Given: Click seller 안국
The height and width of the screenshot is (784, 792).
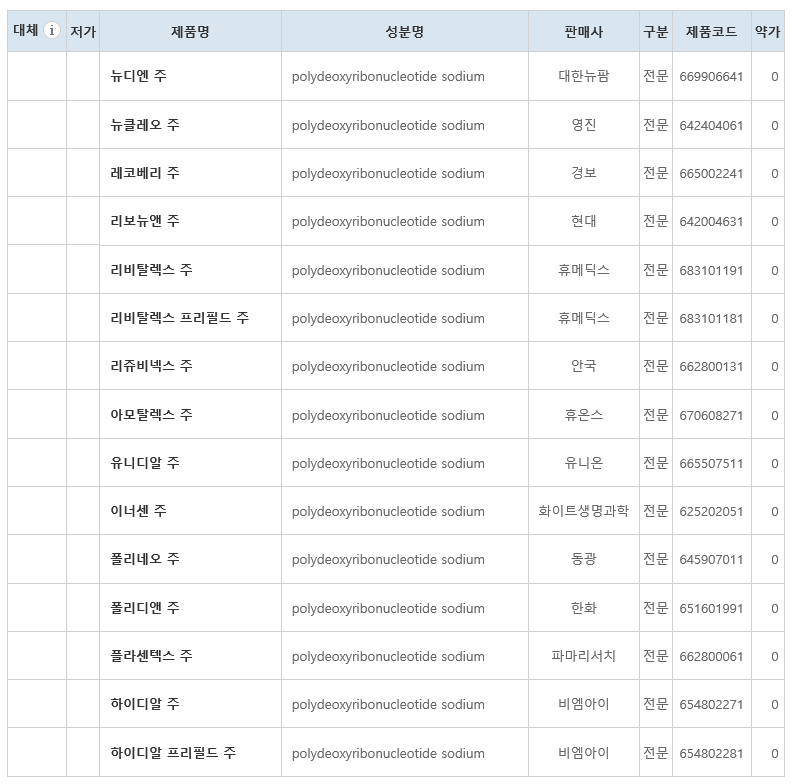Looking at the screenshot, I should pyautogui.click(x=583, y=366).
